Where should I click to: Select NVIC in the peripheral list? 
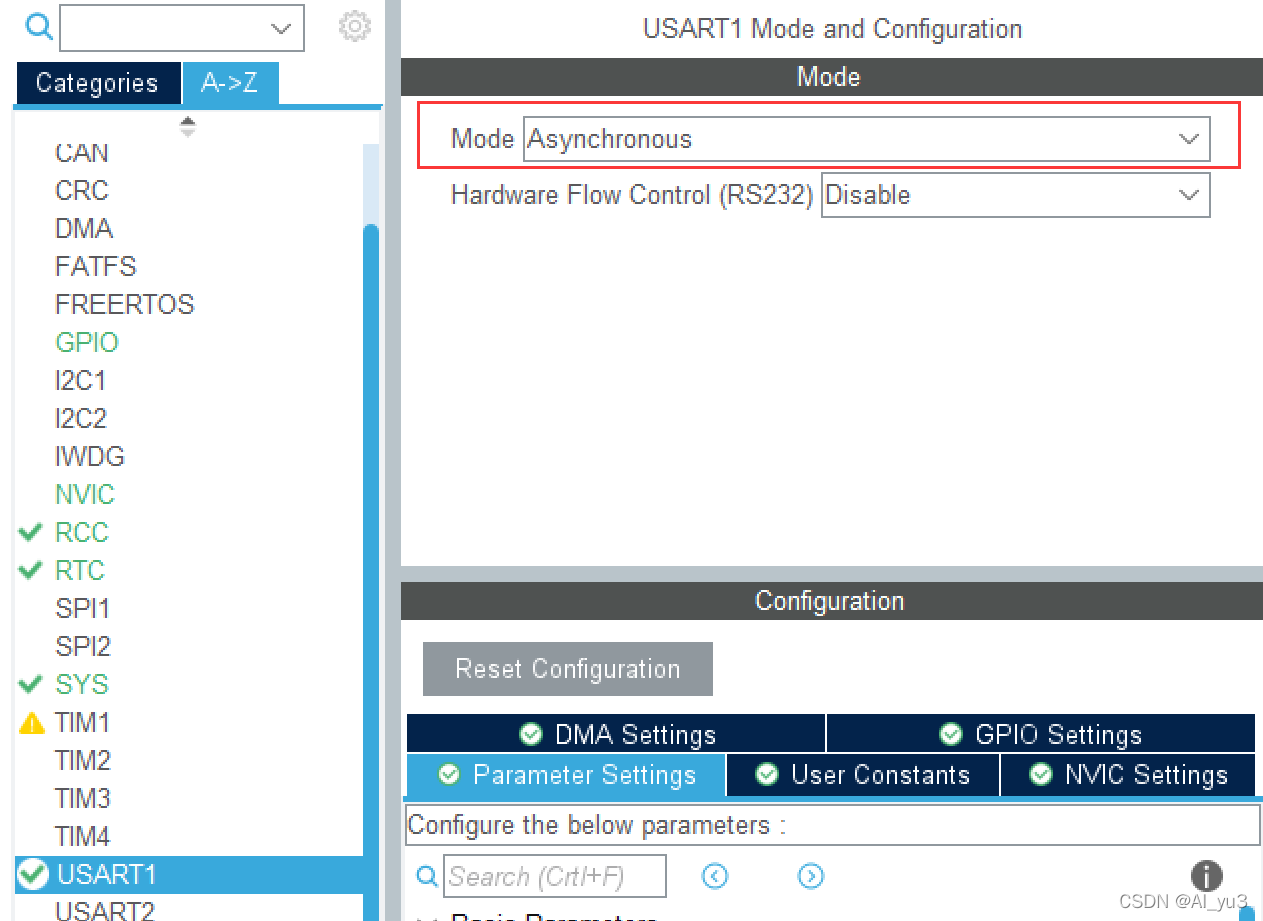click(x=85, y=494)
